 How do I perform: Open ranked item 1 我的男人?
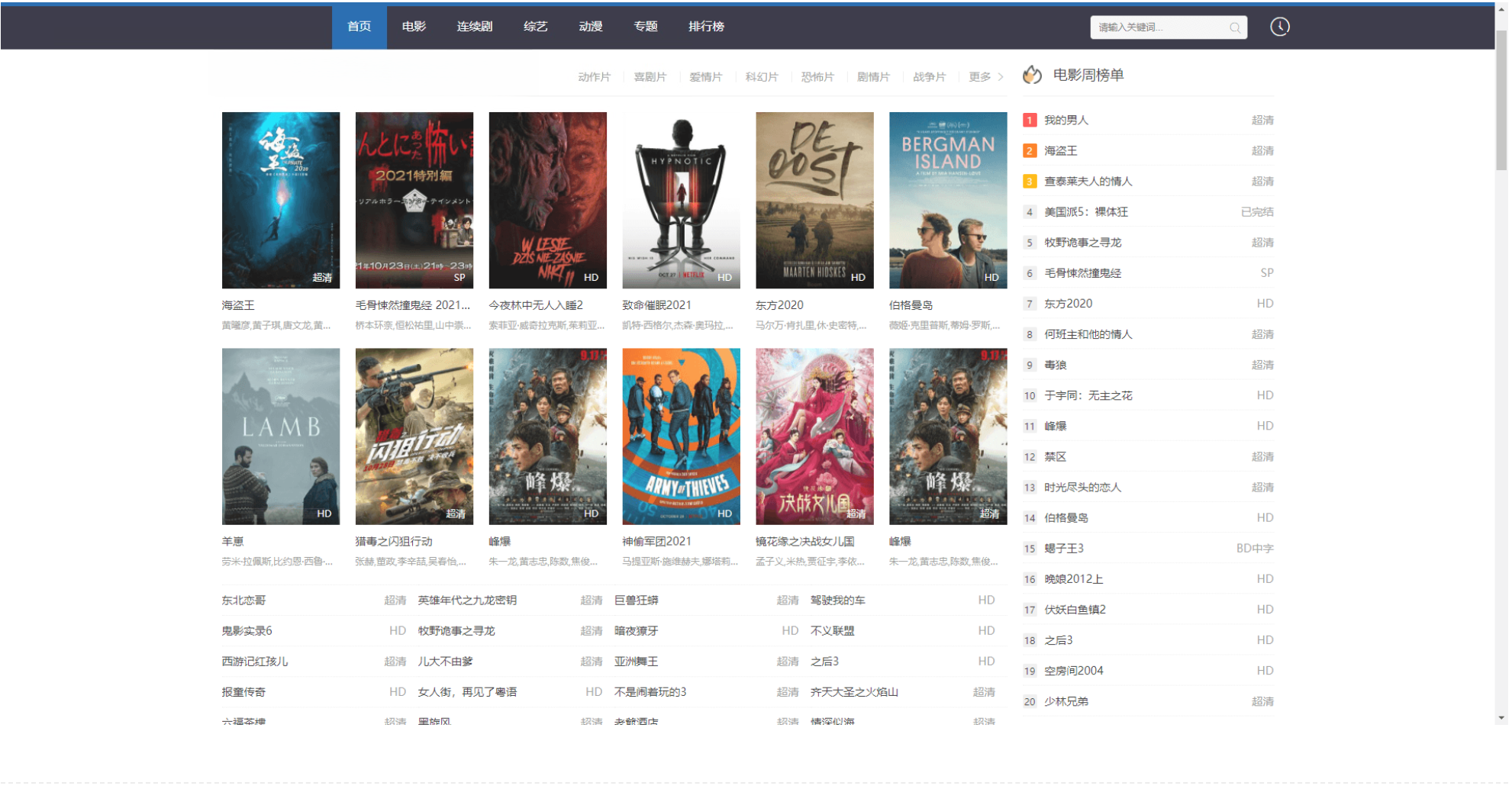[x=1066, y=121]
